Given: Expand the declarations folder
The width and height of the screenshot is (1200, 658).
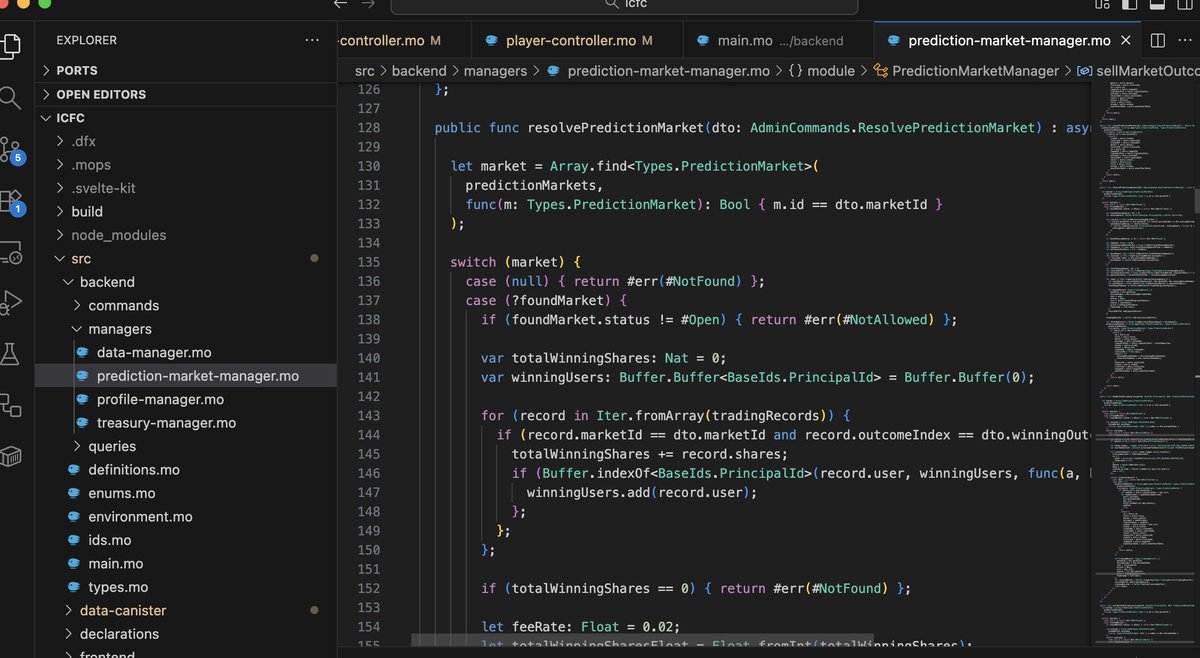Looking at the screenshot, I should 185,634.
